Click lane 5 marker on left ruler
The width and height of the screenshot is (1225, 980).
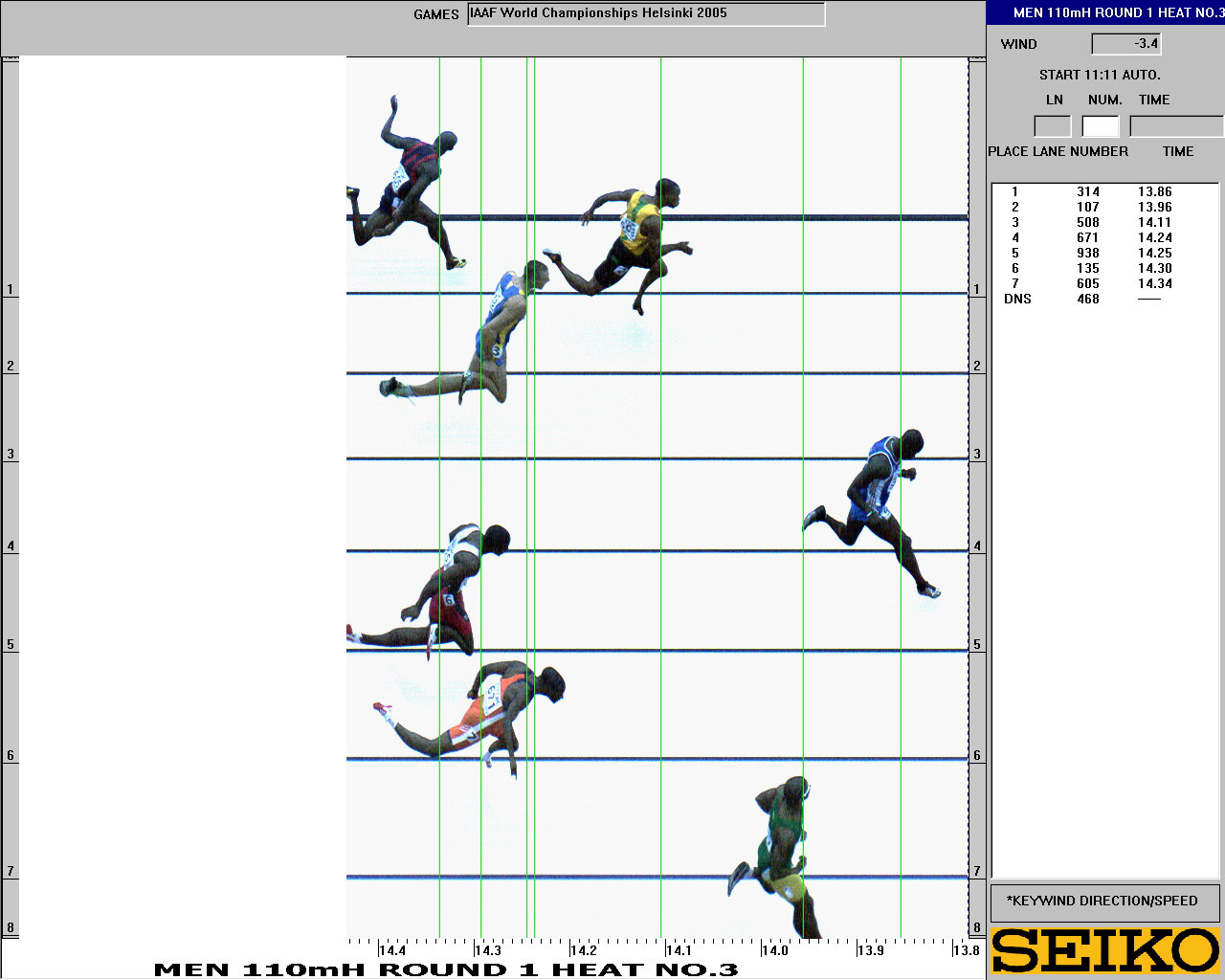pyautogui.click(x=11, y=644)
